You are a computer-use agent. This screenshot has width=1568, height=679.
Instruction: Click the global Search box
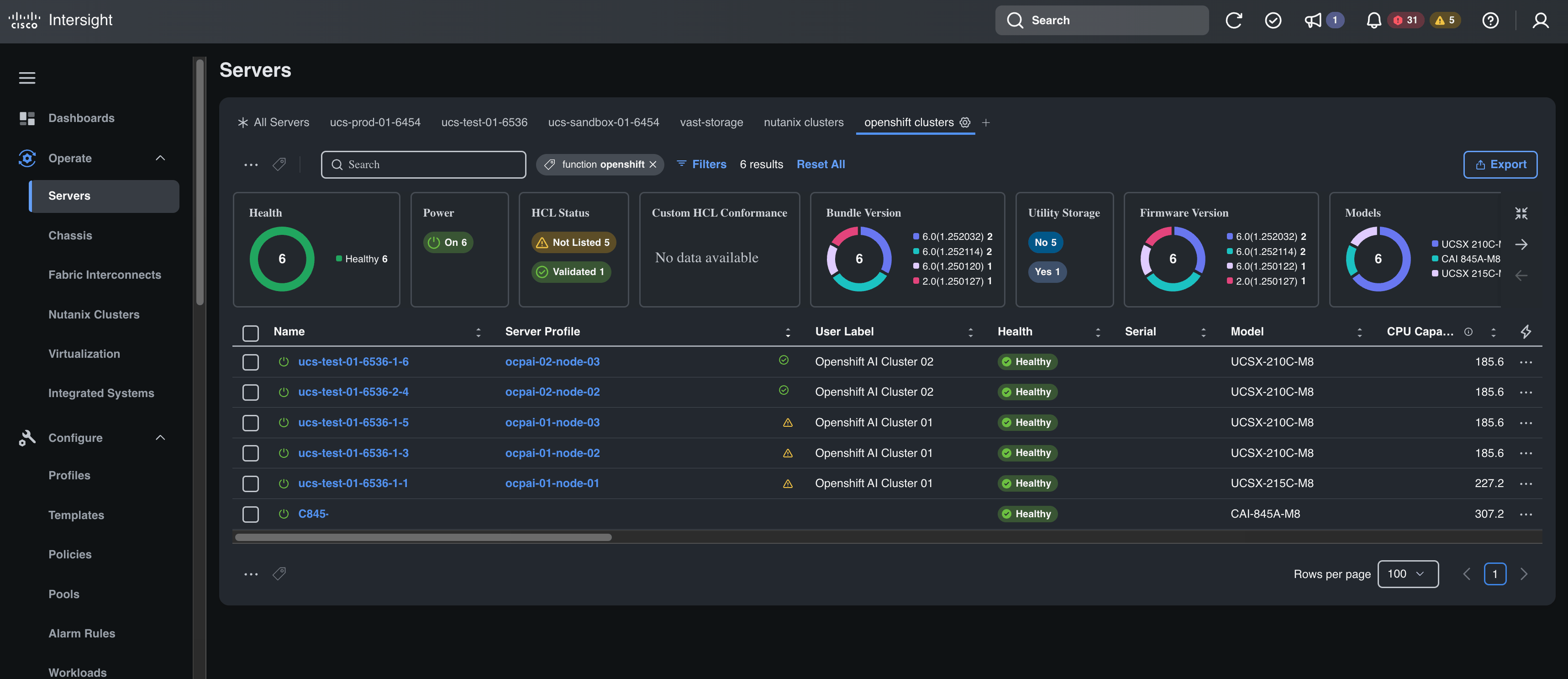[1101, 20]
